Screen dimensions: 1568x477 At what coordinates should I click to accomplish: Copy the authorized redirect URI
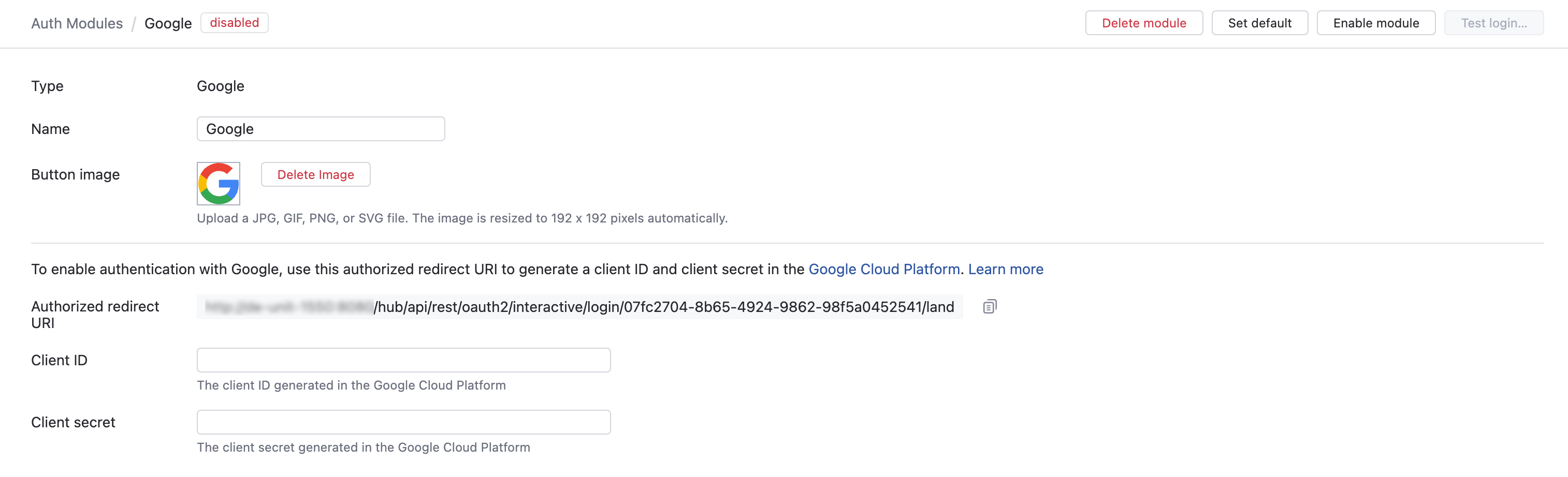point(989,307)
